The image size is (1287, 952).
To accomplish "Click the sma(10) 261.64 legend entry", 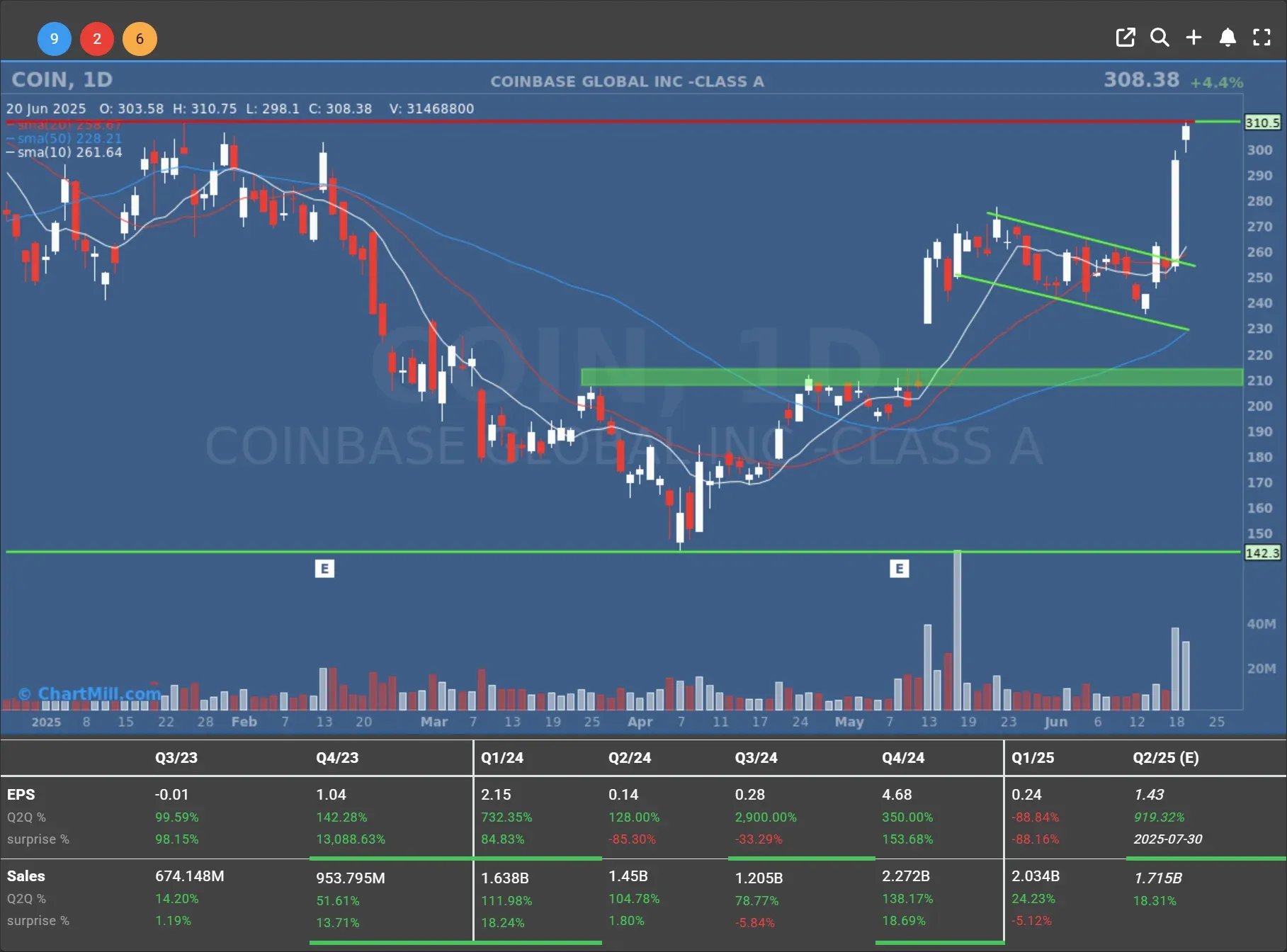I will [64, 152].
